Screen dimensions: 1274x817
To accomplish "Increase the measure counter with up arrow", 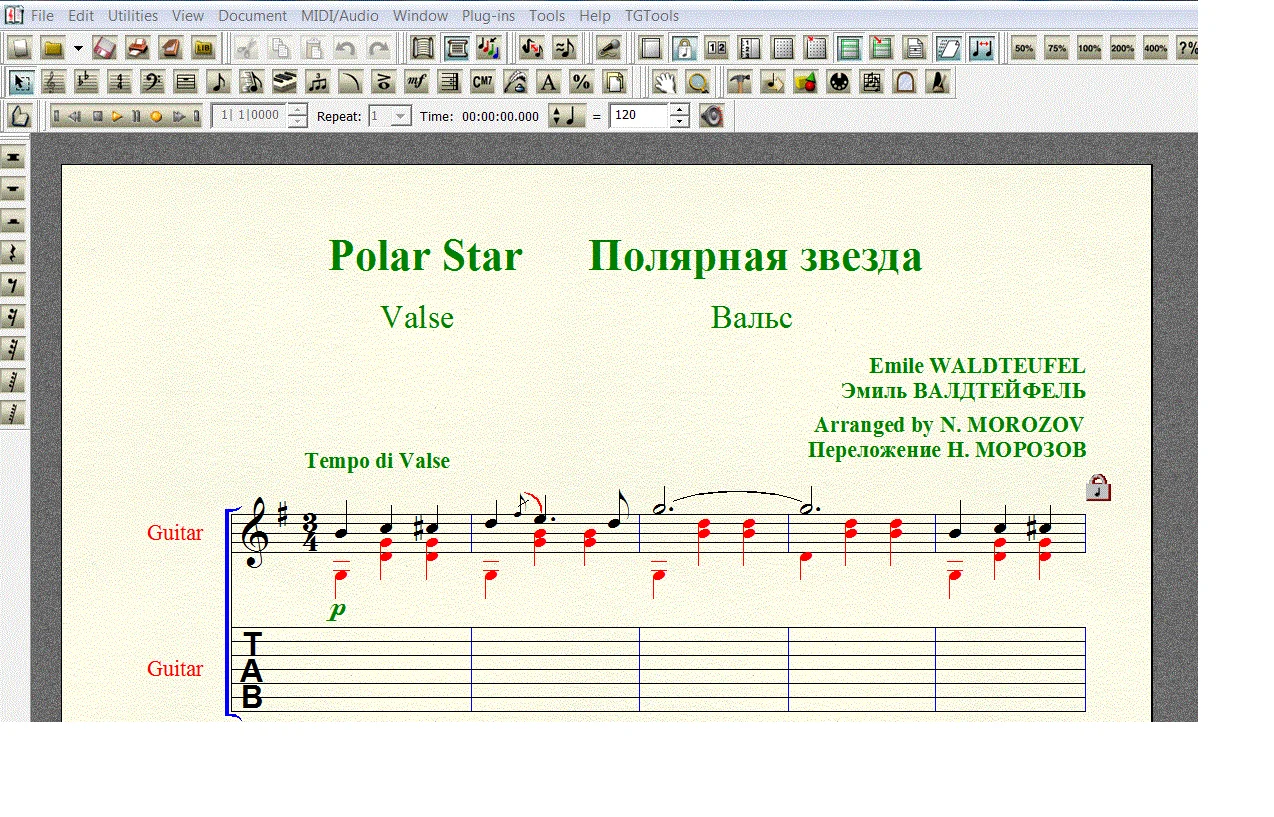I will 296,110.
